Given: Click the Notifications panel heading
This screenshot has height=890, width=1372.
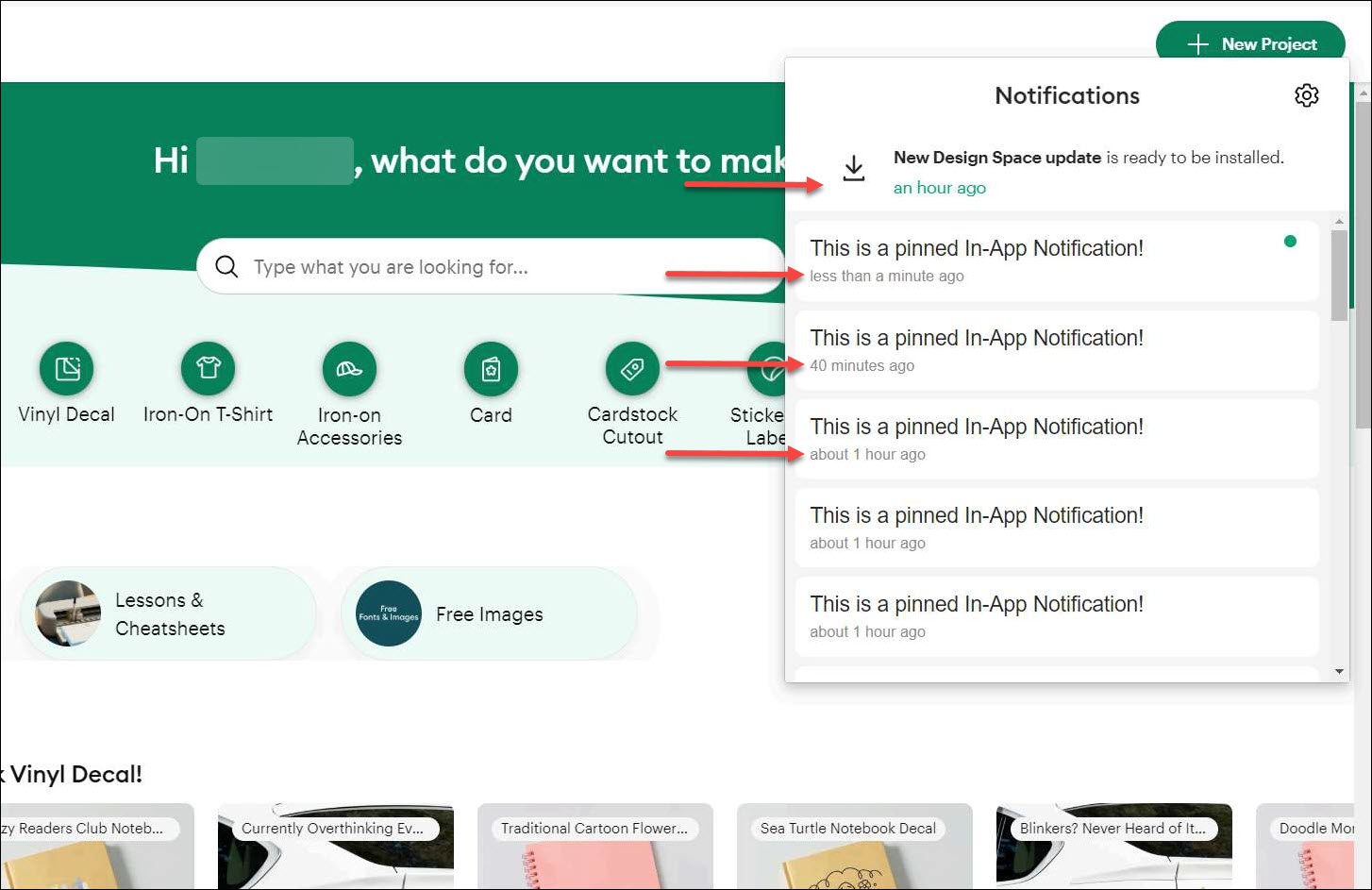Looking at the screenshot, I should 1067,95.
